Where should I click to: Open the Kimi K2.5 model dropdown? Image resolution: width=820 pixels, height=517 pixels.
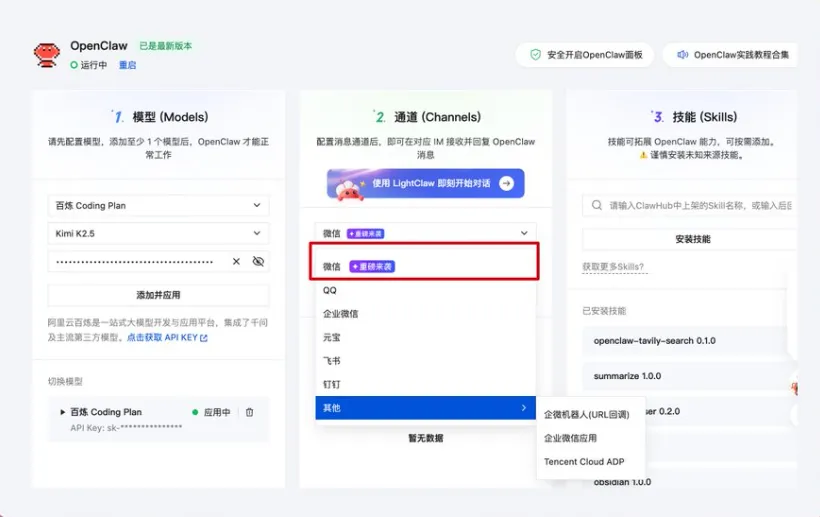click(158, 233)
